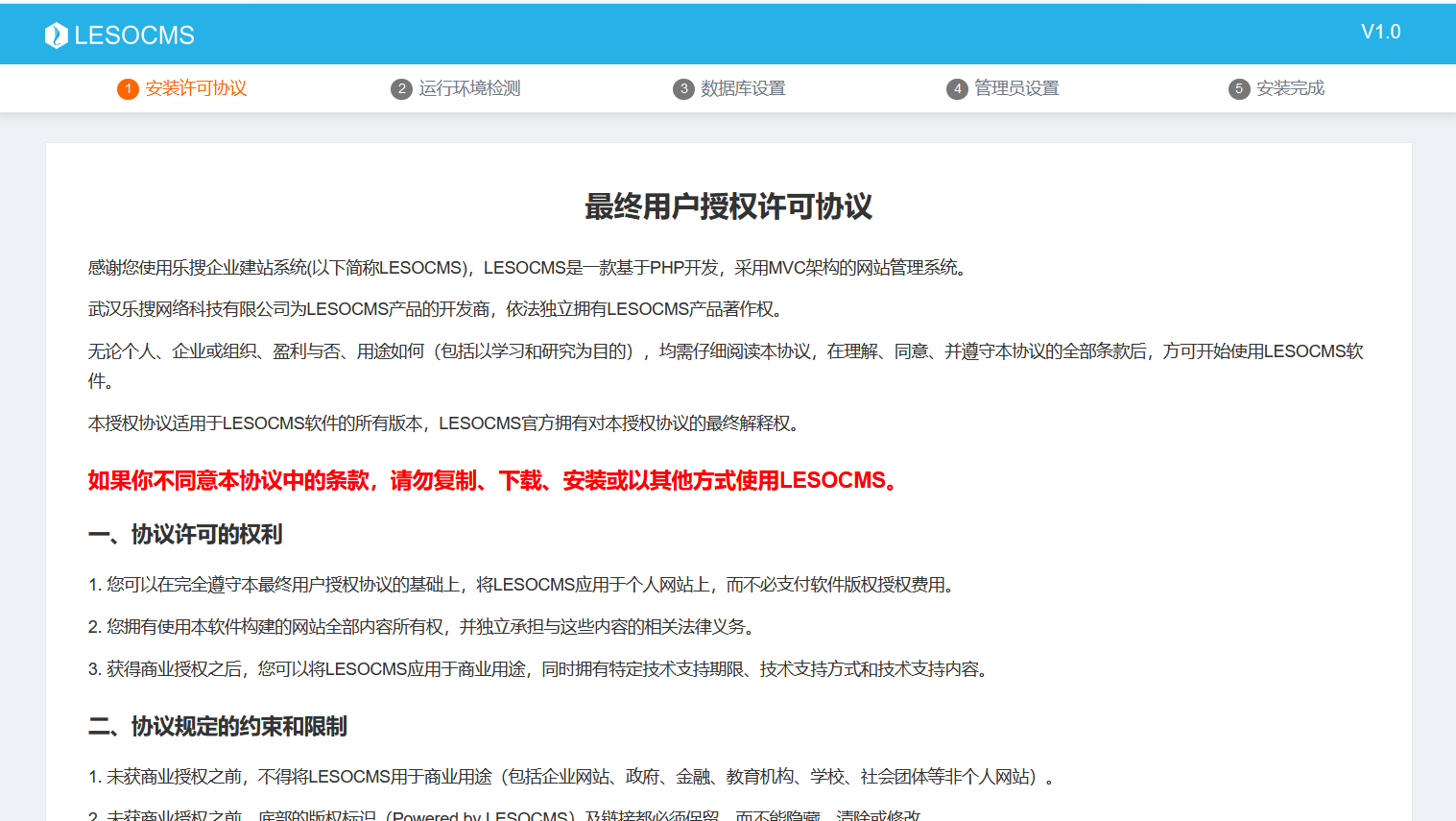
Task: Click the LESOCMS brand name in header
Action: tap(134, 36)
